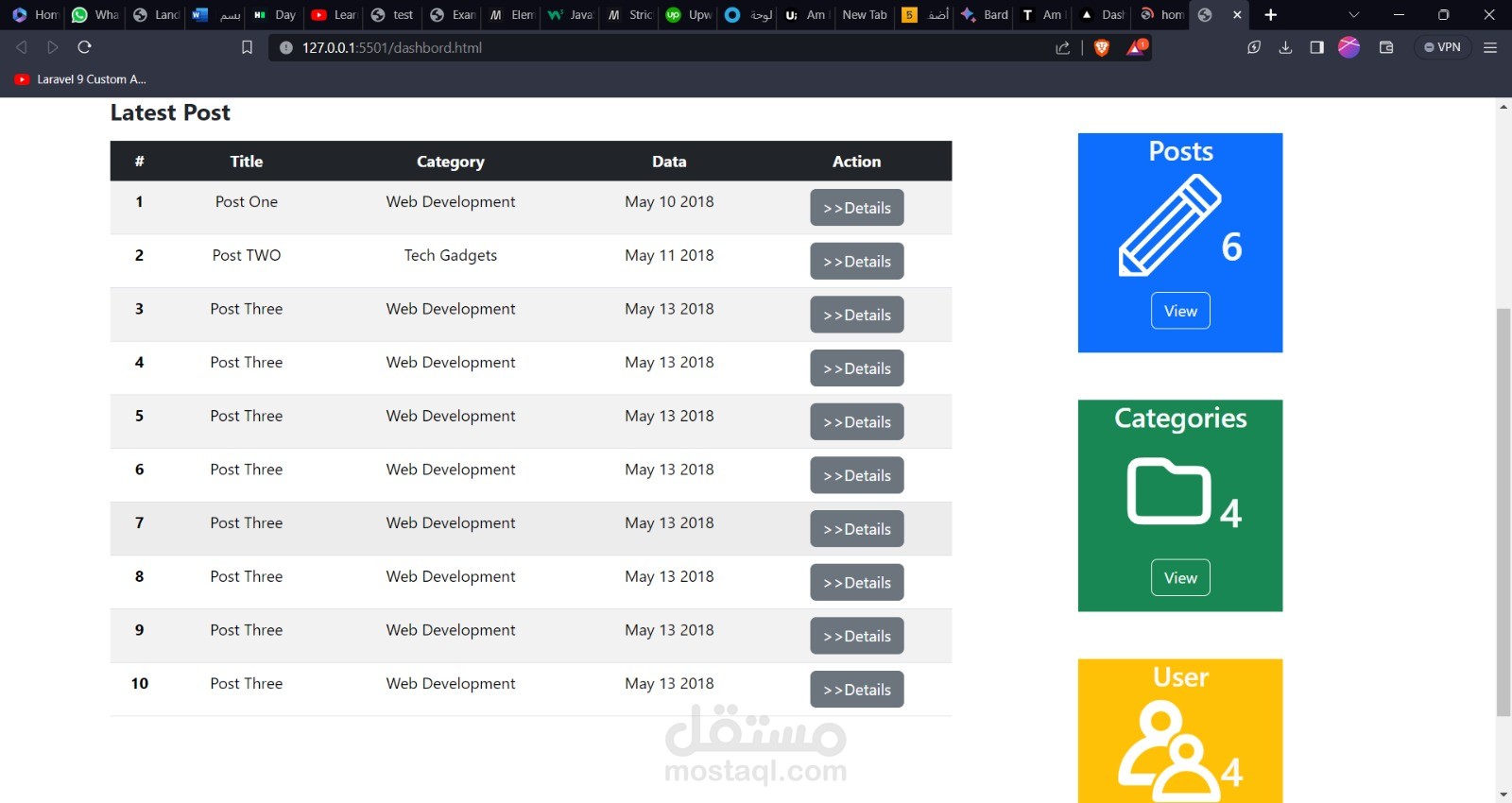Open a new tab with plus icon
The image size is (1512, 803).
click(1271, 15)
